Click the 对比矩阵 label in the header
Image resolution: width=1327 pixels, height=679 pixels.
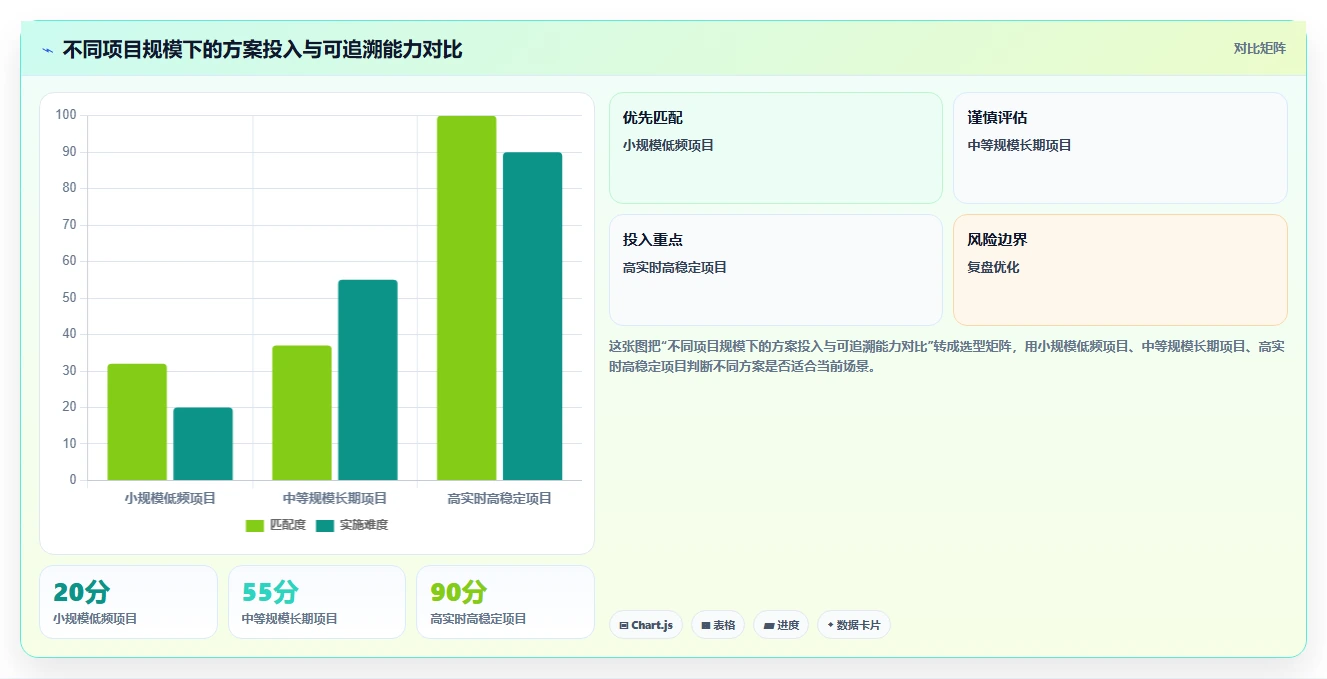click(1259, 48)
